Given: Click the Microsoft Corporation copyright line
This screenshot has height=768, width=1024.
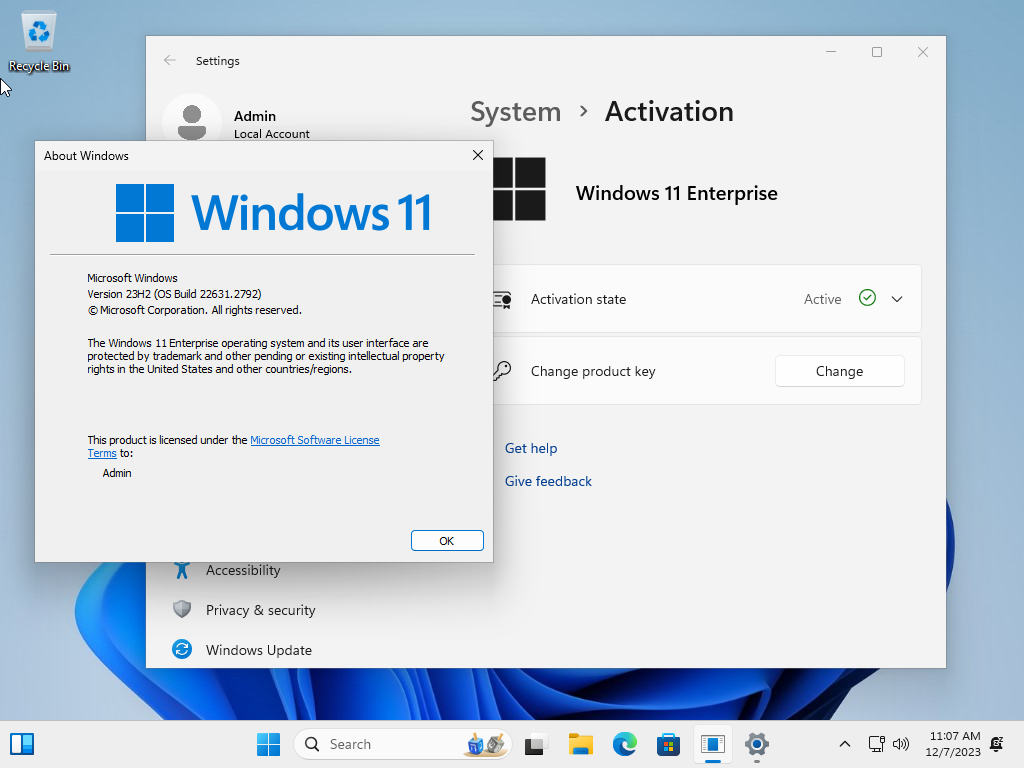Looking at the screenshot, I should pyautogui.click(x=195, y=310).
